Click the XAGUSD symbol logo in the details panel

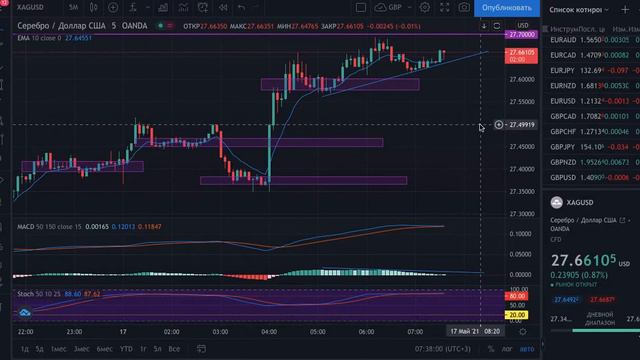click(556, 202)
